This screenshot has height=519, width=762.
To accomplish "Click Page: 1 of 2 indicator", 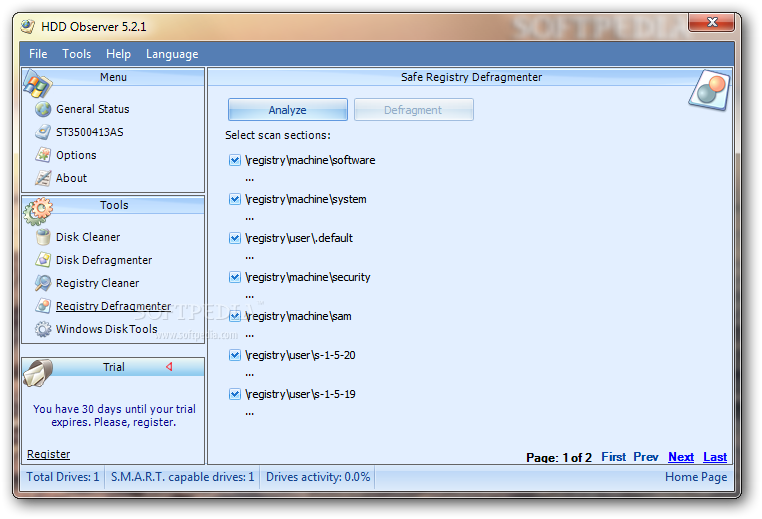I will pos(559,457).
